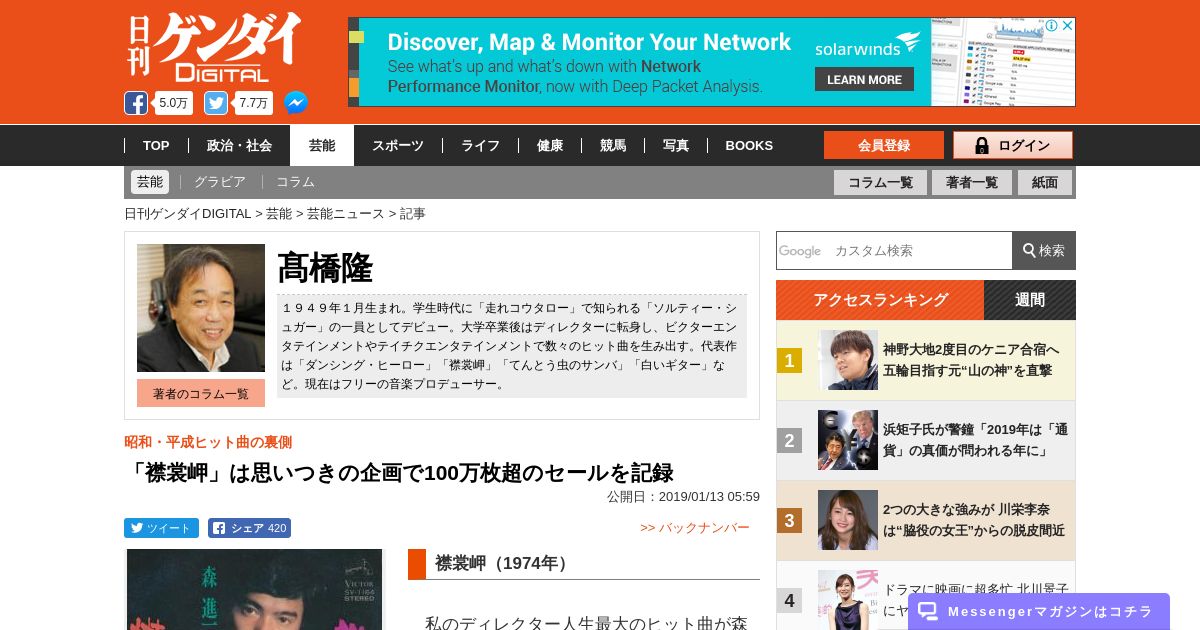Click the article headline about 襟裳岬
The height and width of the screenshot is (630, 1200).
399,472
